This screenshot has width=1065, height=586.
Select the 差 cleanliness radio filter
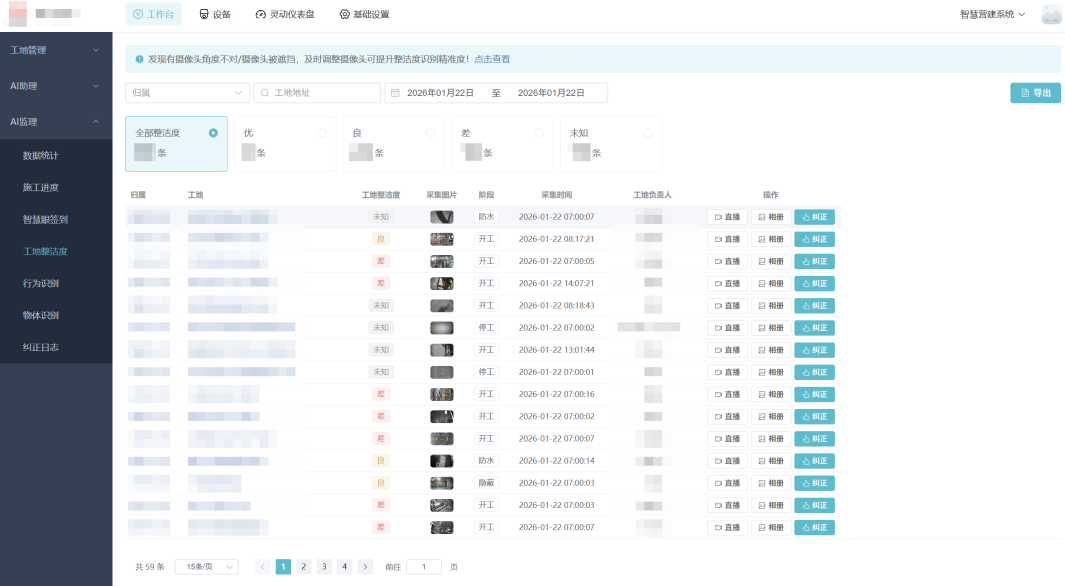pos(539,132)
